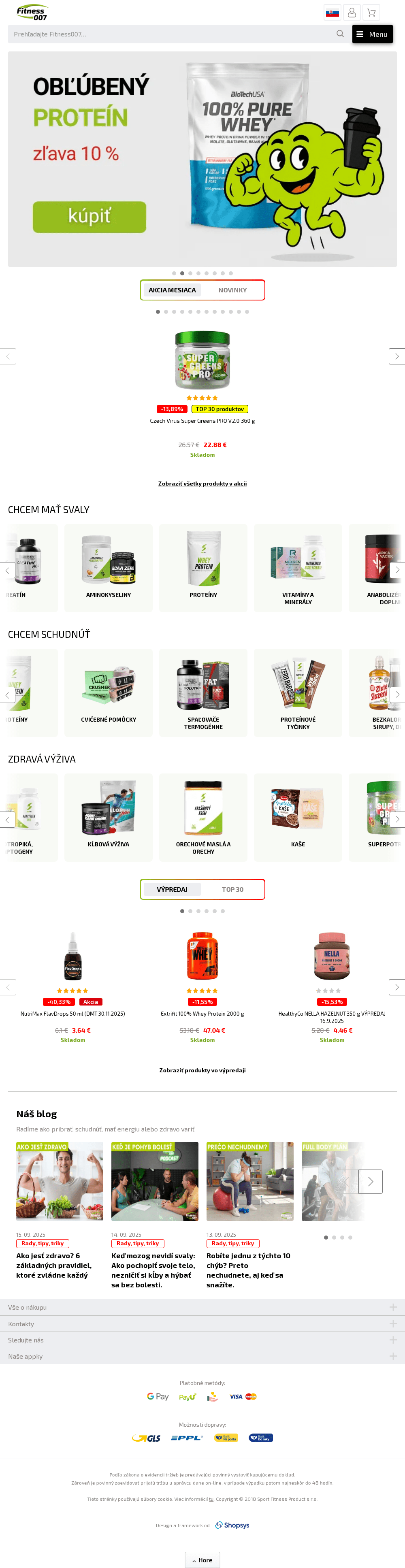Click next arrow in blog carousel
Viewport: 405px width, 1568px height.
click(370, 1182)
